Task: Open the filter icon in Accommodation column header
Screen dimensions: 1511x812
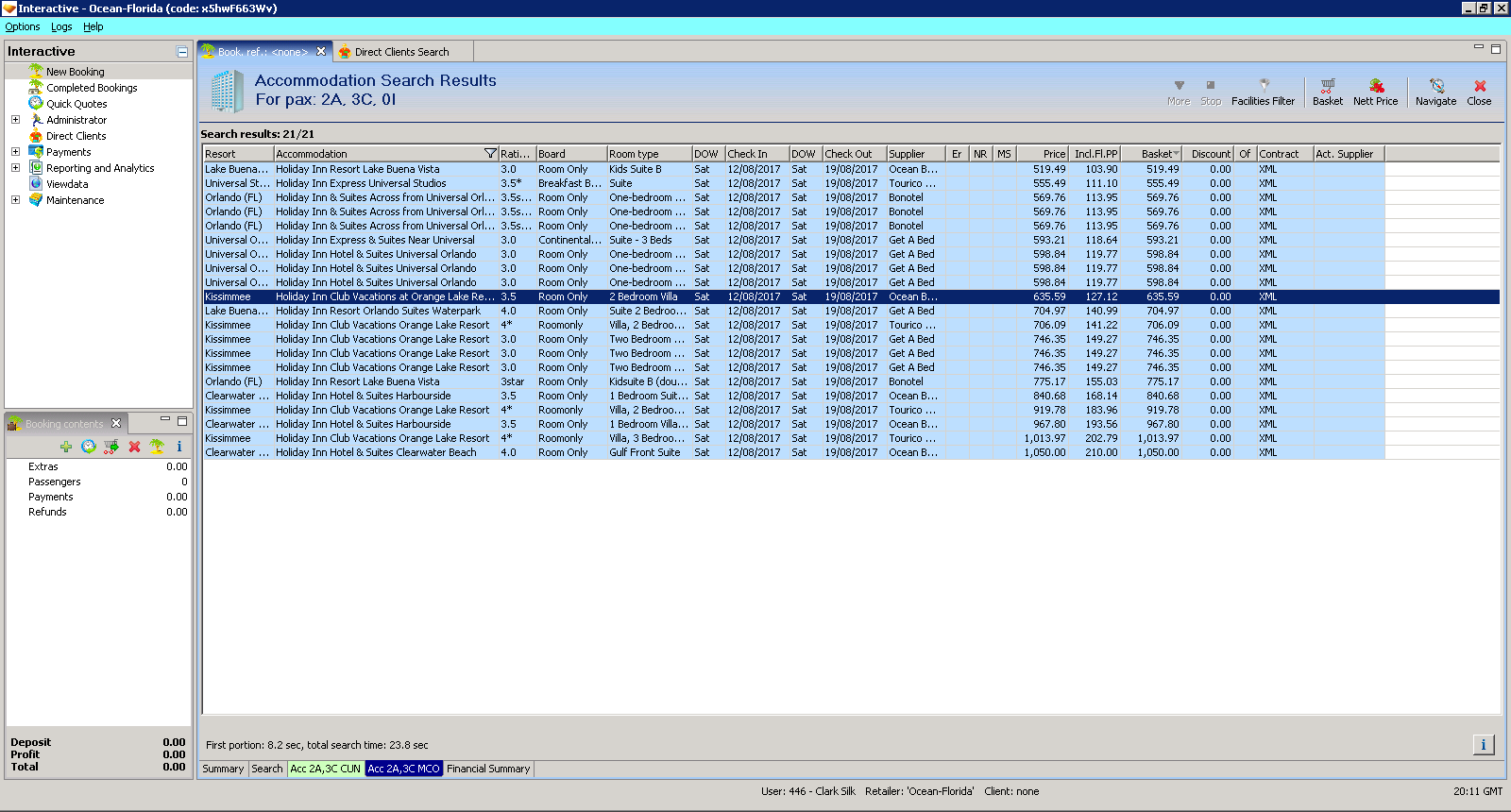Action: tap(490, 153)
